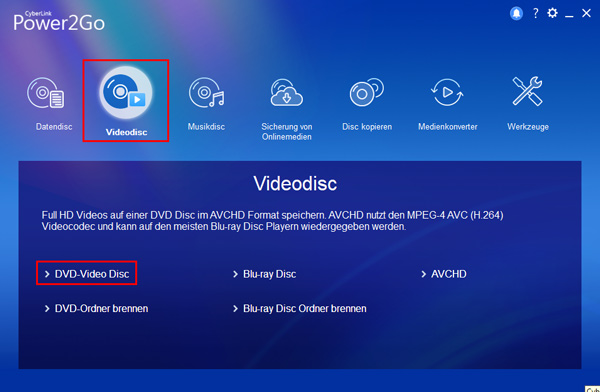Open the Musikdisc category icon

[207, 92]
